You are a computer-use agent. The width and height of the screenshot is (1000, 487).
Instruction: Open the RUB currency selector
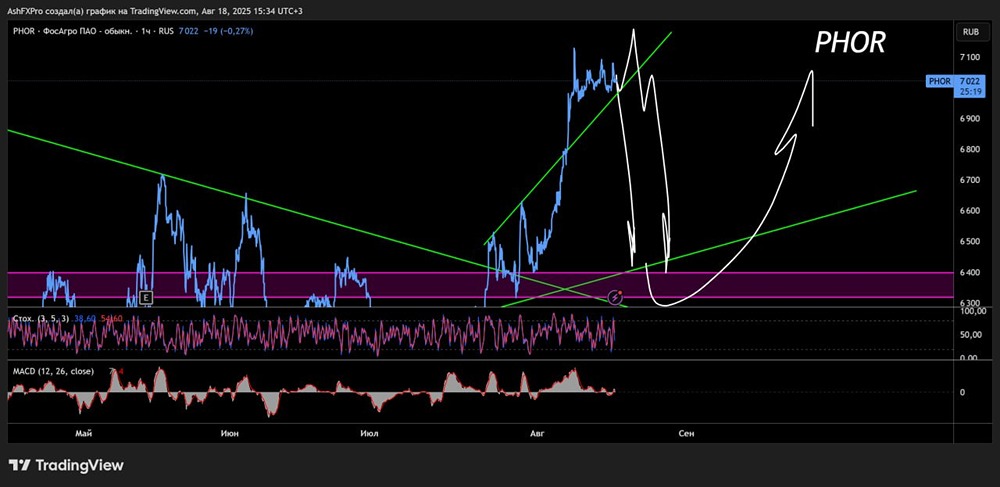tap(970, 31)
